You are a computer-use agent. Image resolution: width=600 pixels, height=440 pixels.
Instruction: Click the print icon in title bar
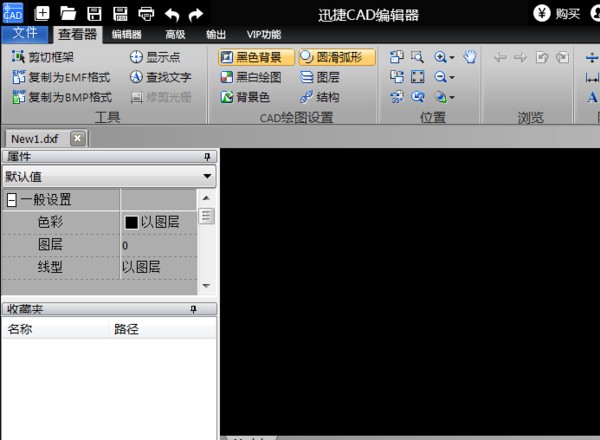pyautogui.click(x=146, y=14)
